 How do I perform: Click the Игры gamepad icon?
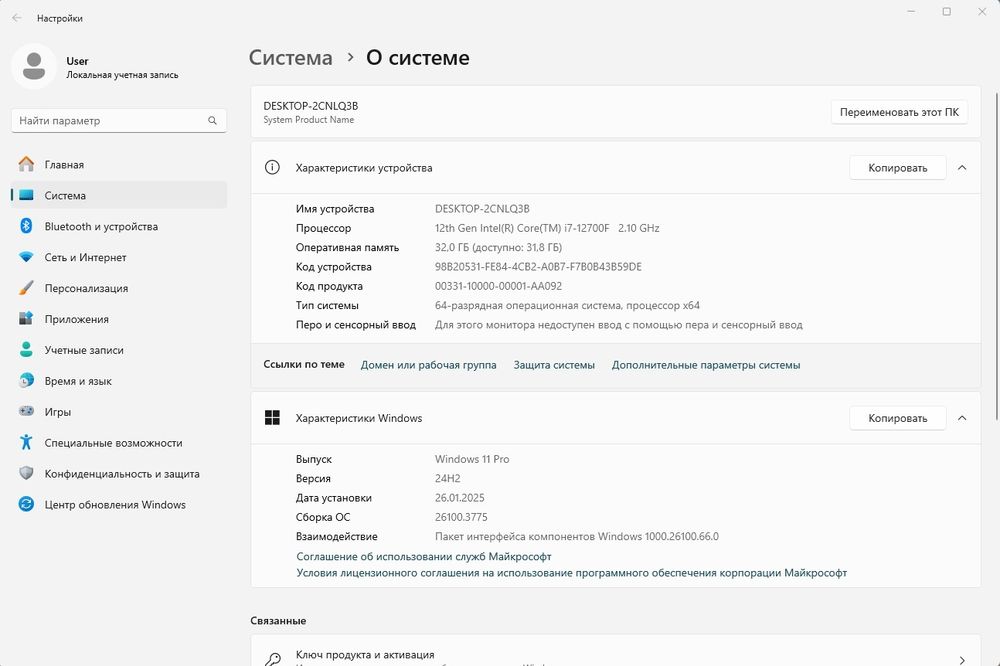pos(26,412)
